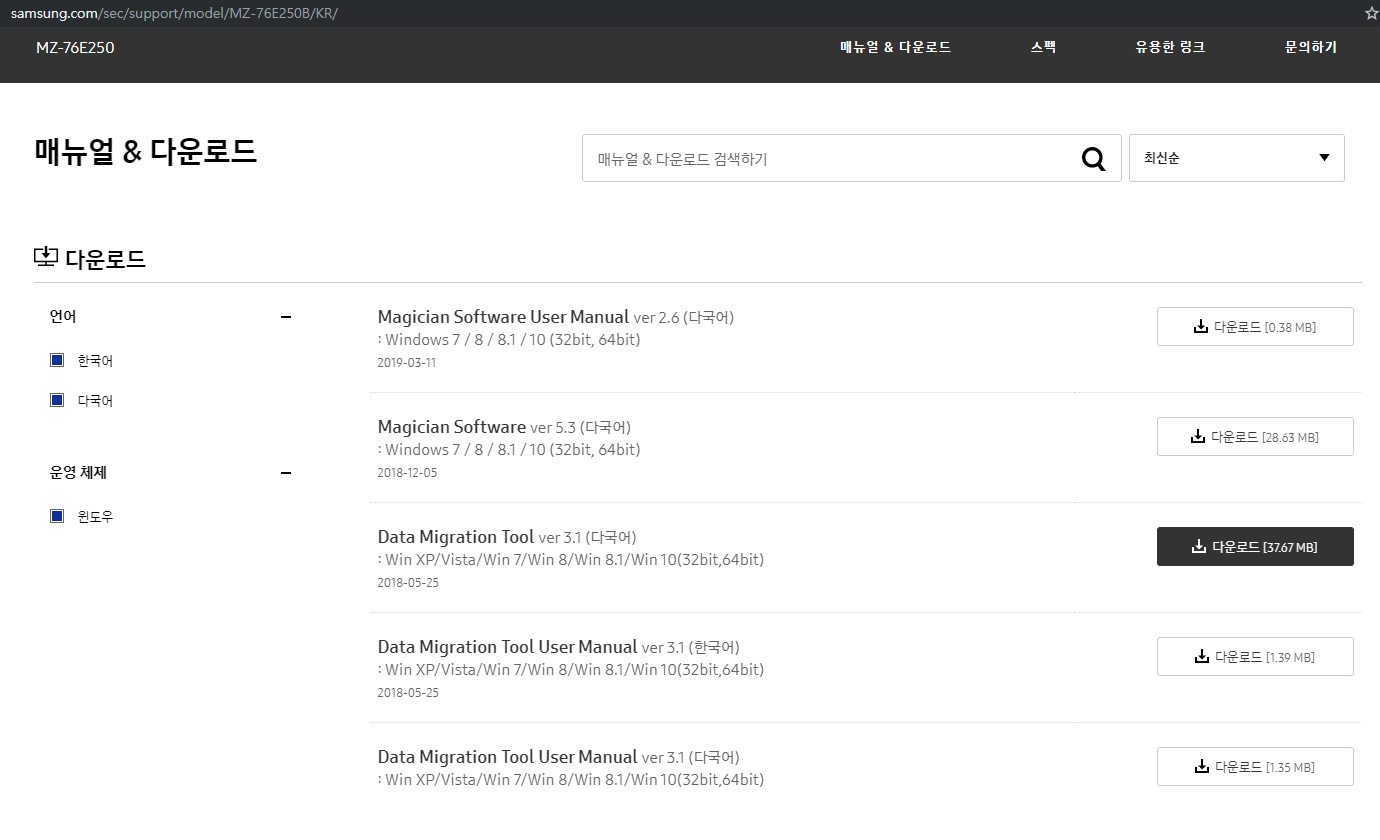Open the 문의하기 navigation tab
This screenshot has height=840, width=1380.
click(1310, 47)
